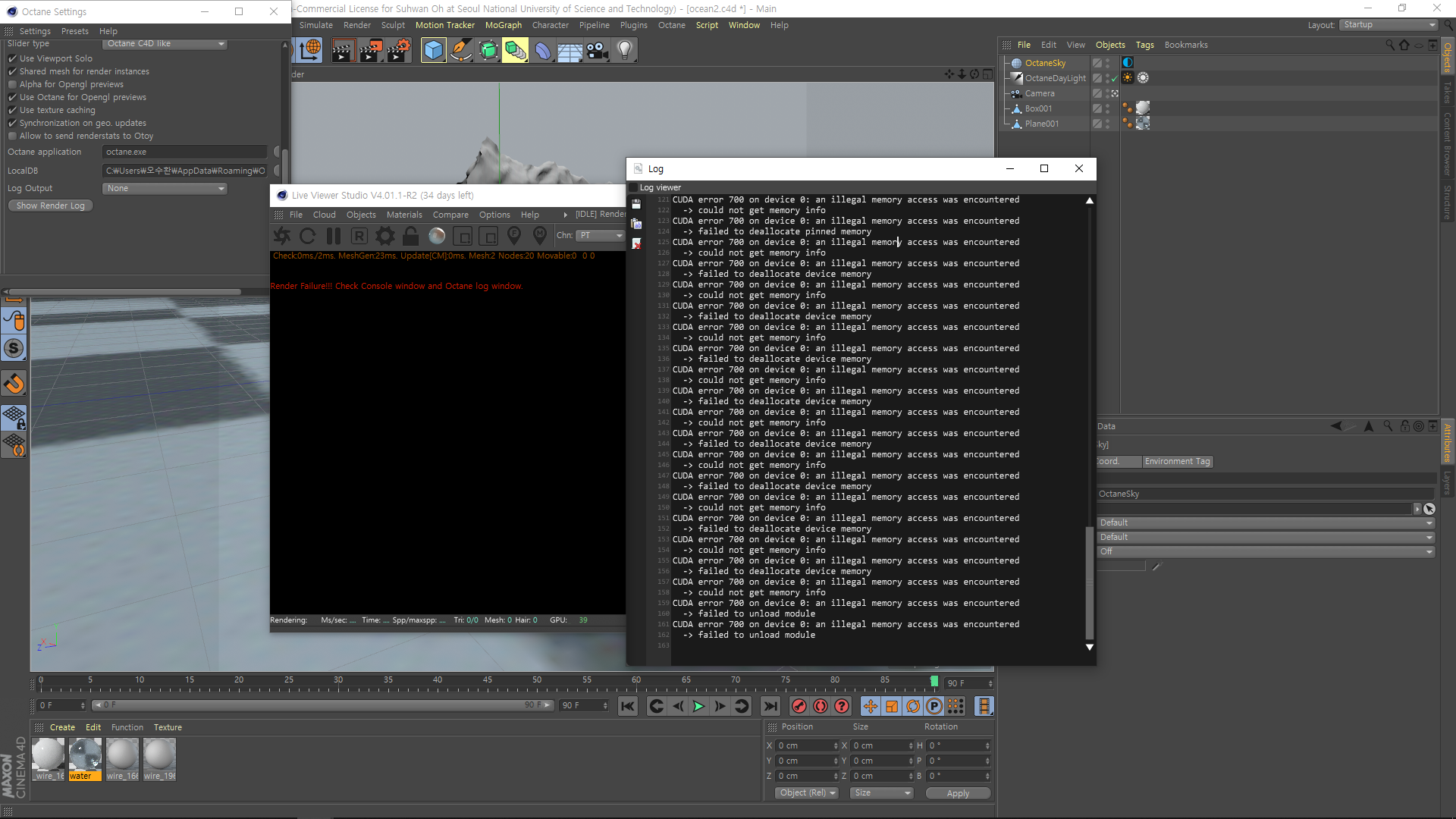Image resolution: width=1456 pixels, height=819 pixels.
Task: Open Object (Rel) coordinate dropdown
Action: (807, 793)
